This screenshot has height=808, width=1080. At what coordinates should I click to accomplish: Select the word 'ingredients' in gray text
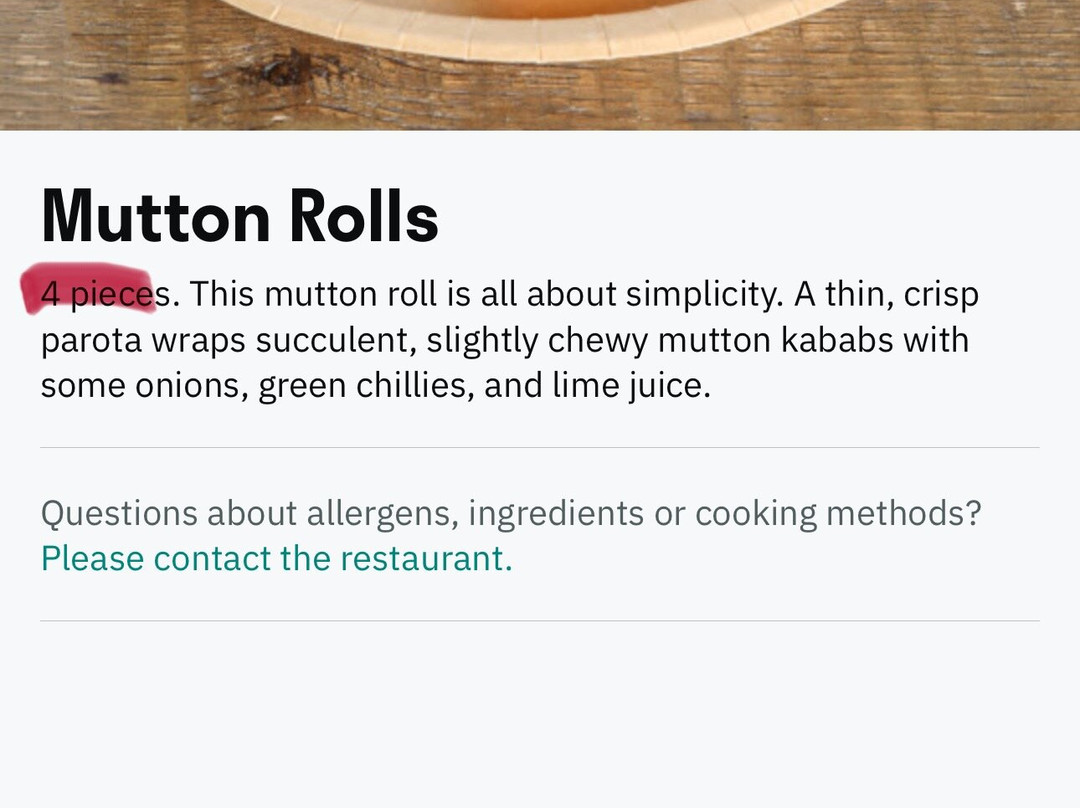pos(556,514)
